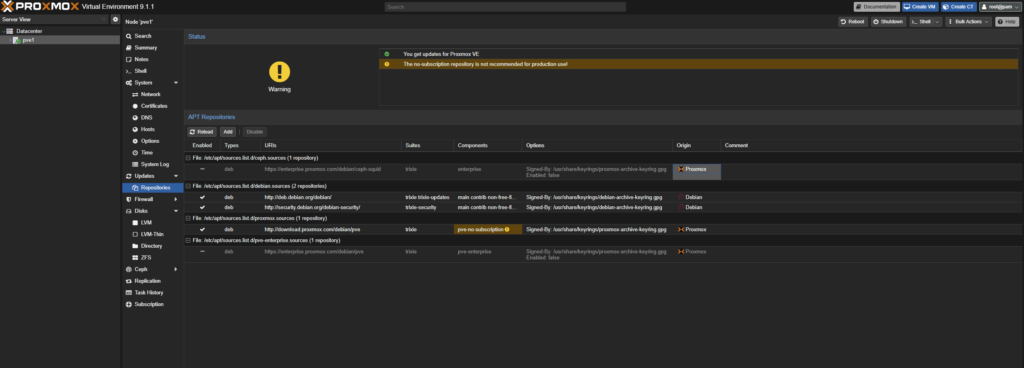
Task: Expand the Firewall submenu arrow
Action: (176, 199)
